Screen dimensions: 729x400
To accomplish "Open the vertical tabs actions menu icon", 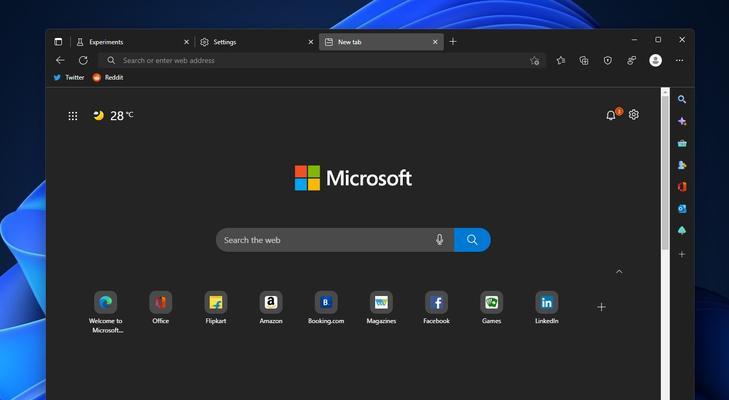I will pyautogui.click(x=58, y=42).
